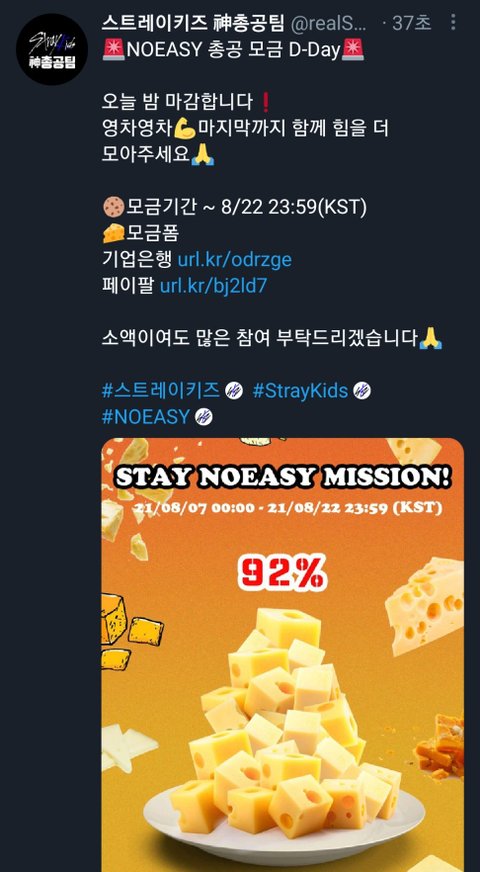
Task: Tap the #StrayKids hashtag
Action: point(300,390)
